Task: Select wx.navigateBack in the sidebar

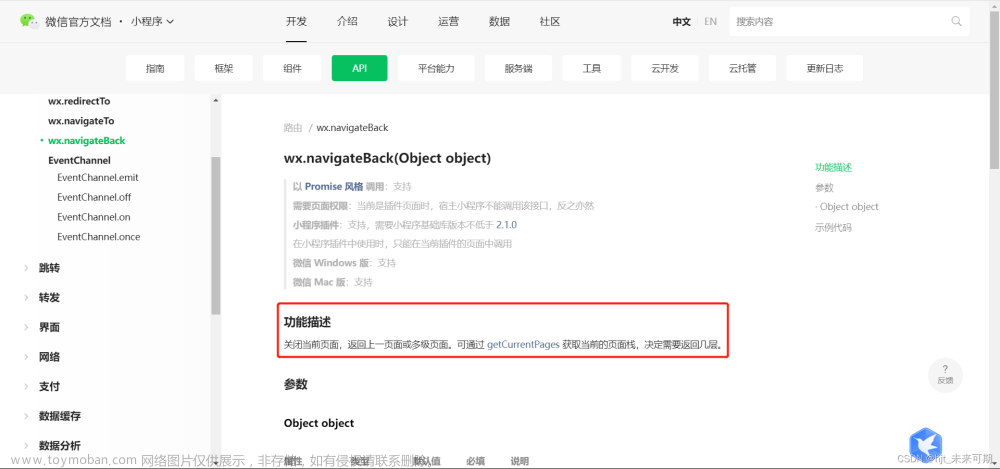Action: pyautogui.click(x=86, y=140)
